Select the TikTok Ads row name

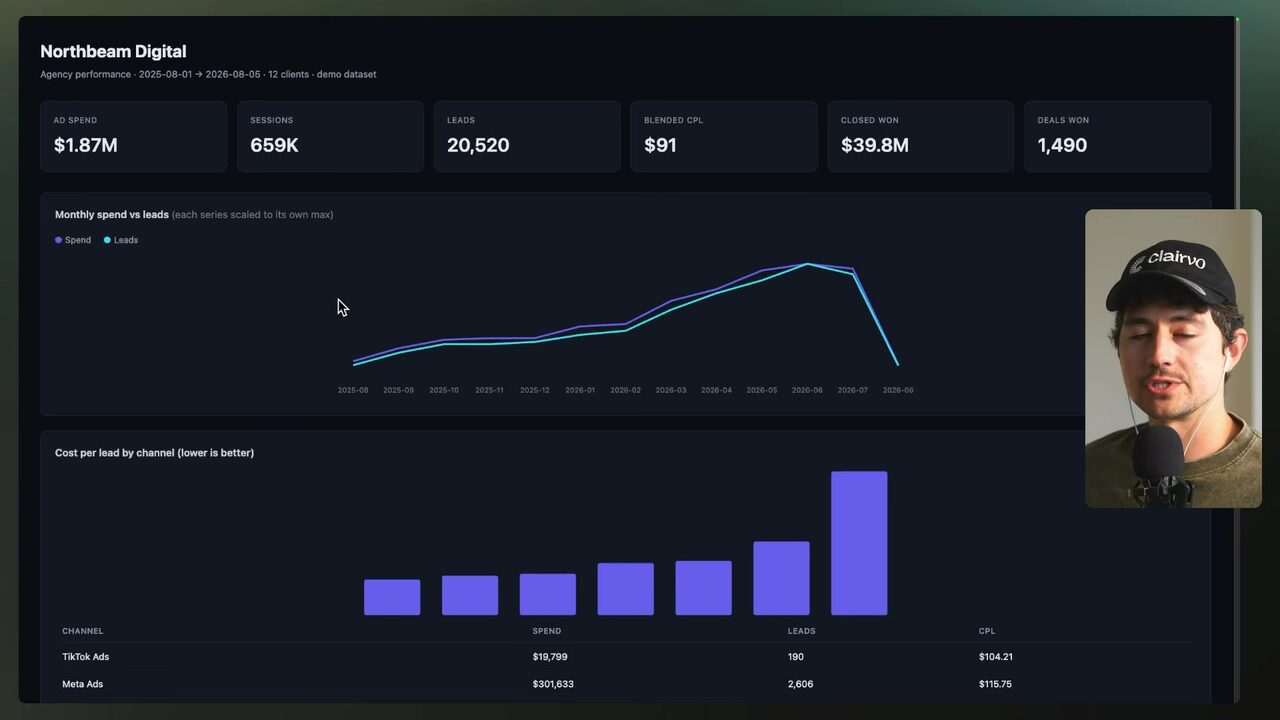[84, 657]
